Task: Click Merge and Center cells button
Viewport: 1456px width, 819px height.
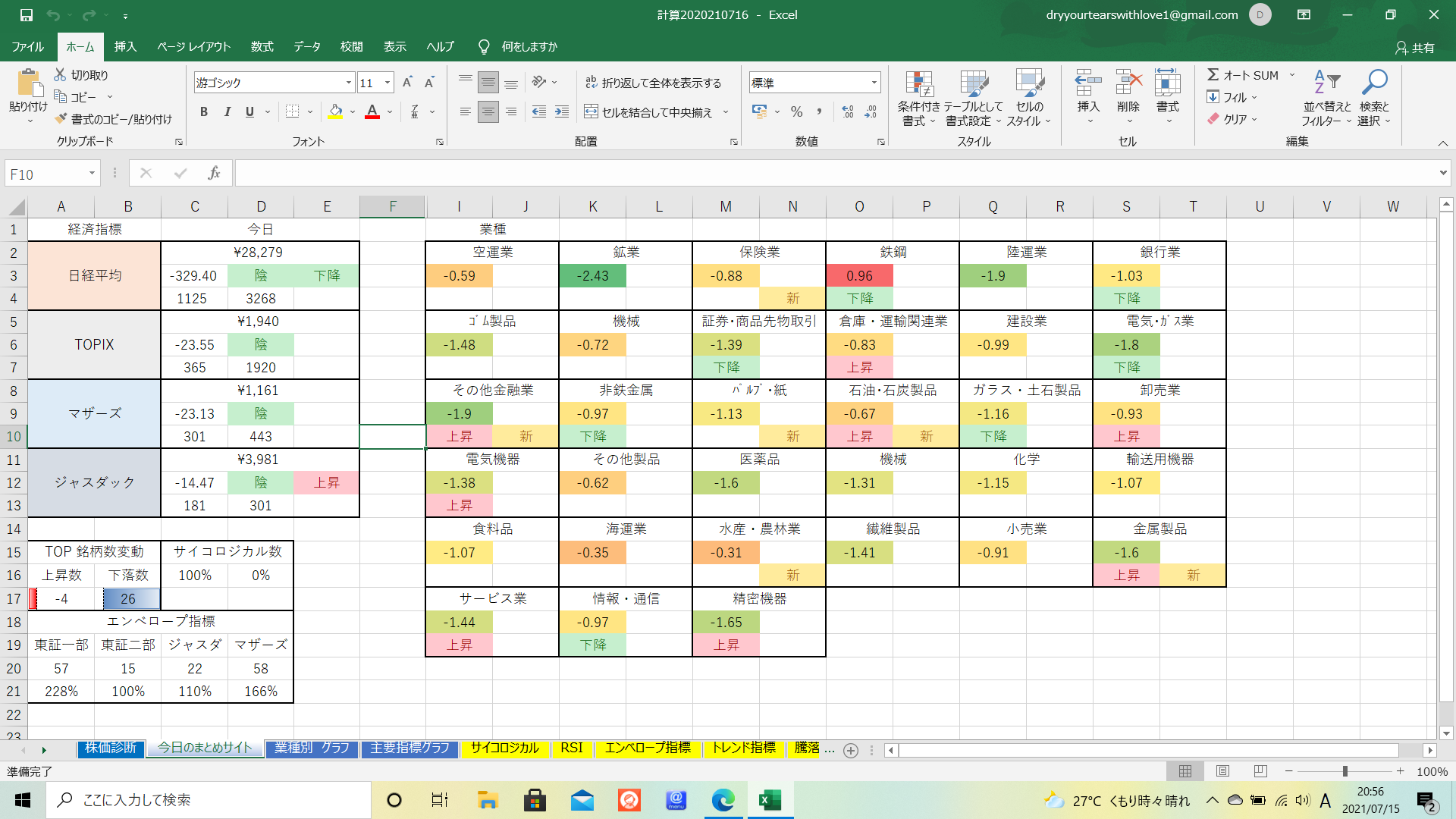Action: tap(649, 112)
